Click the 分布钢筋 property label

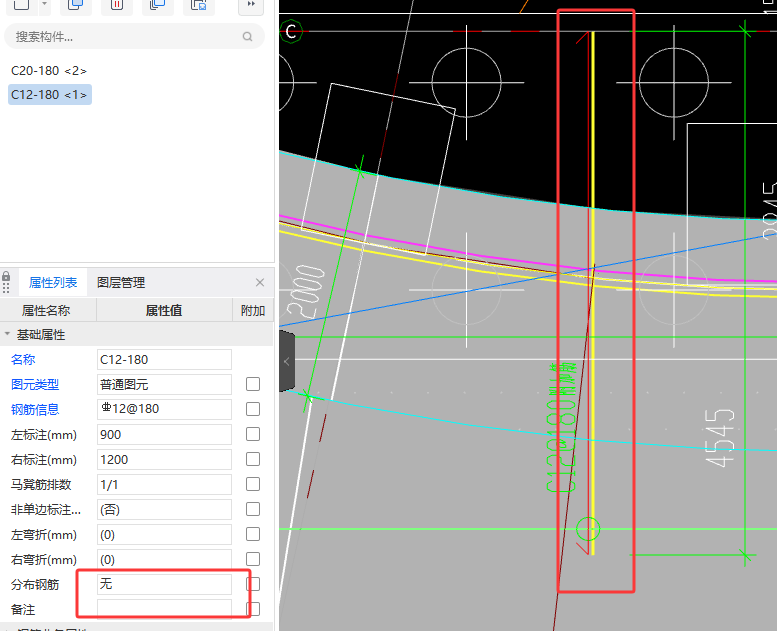coord(35,584)
